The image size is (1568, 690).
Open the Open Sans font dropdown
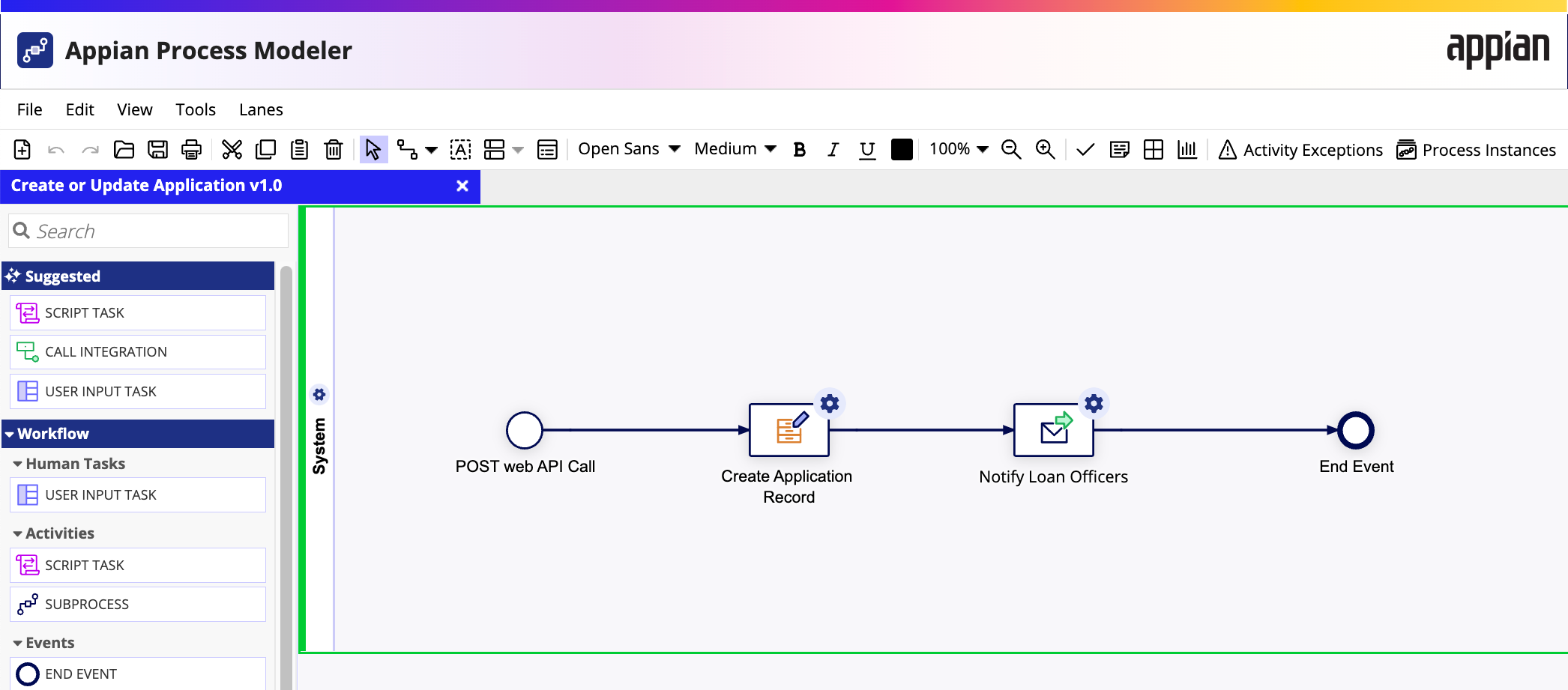point(629,149)
